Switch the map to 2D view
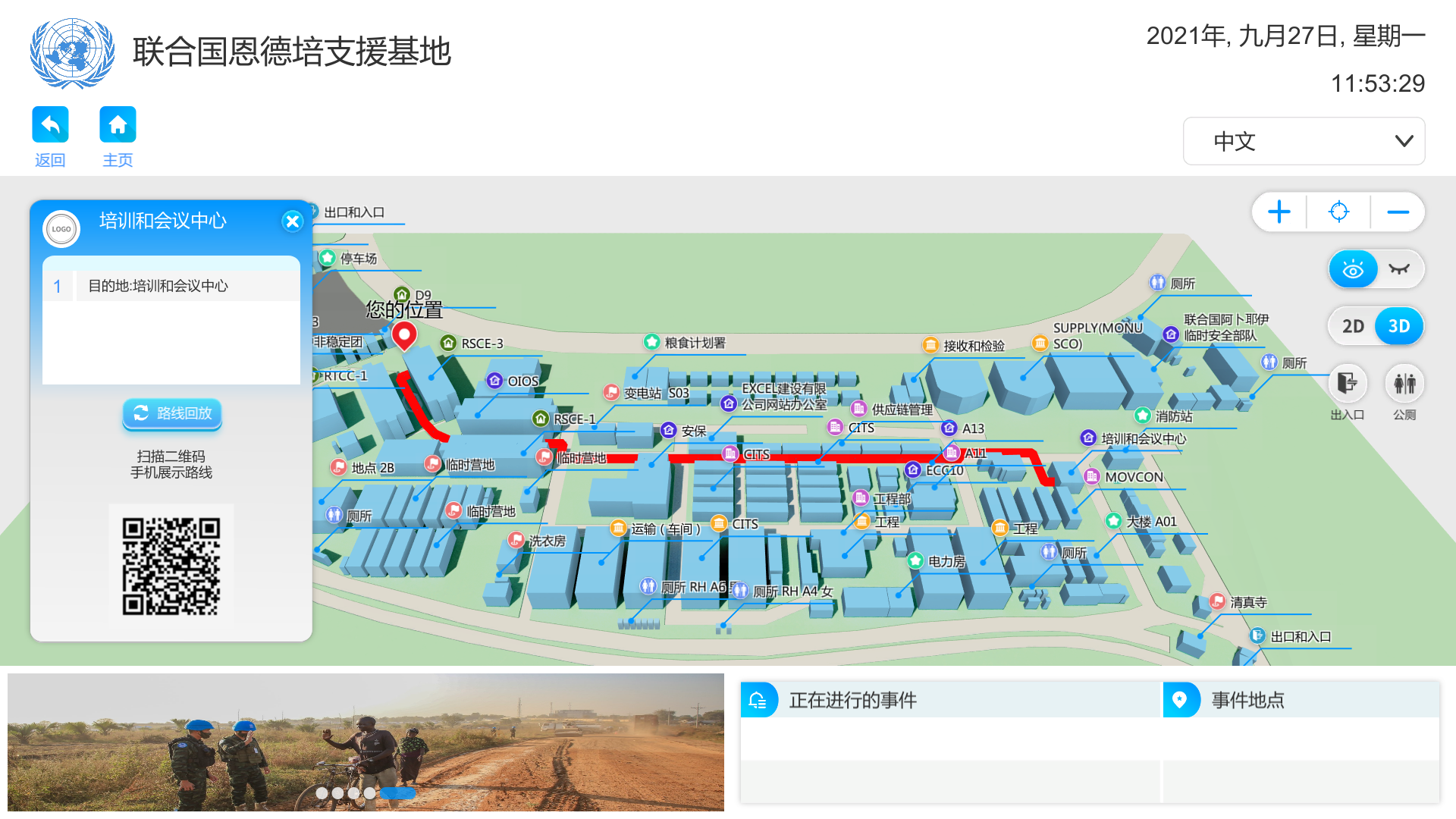 pos(1354,325)
